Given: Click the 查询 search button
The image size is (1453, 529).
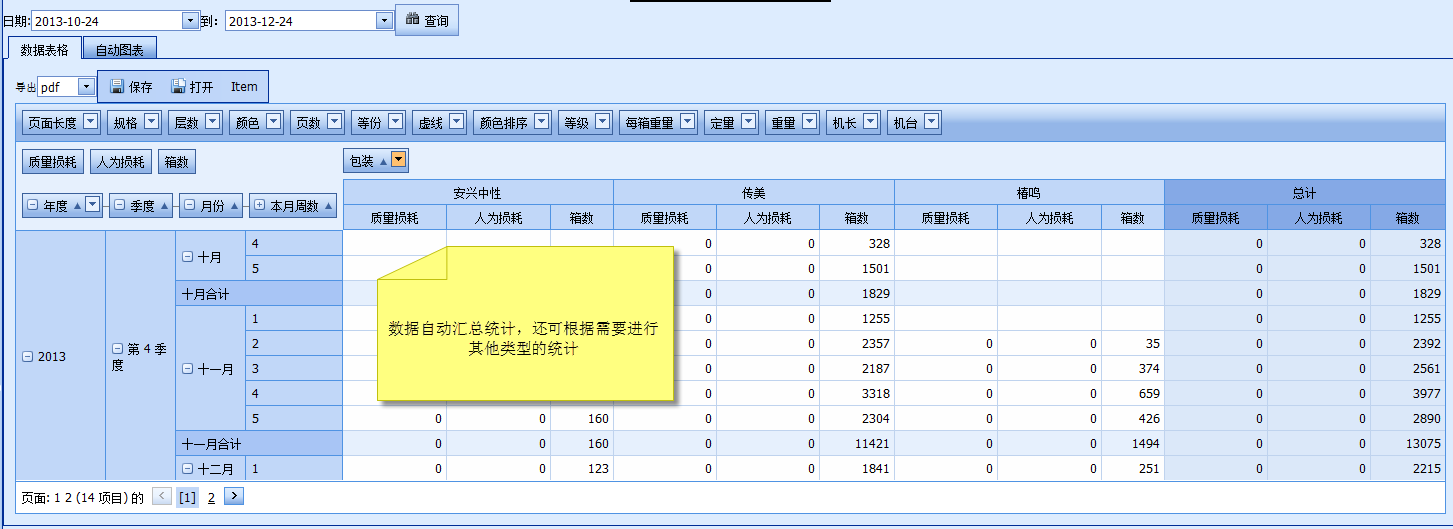Looking at the screenshot, I should coord(427,20).
